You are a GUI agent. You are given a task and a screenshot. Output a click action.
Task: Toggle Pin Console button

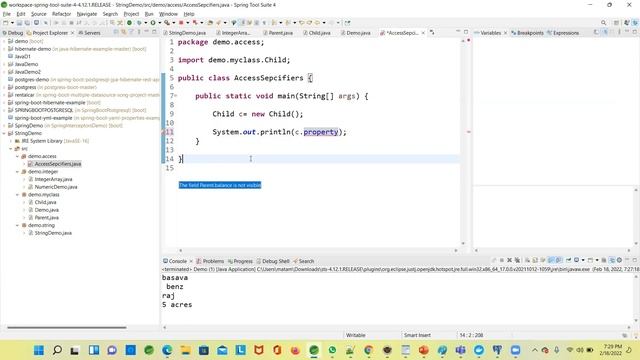[x=569, y=260]
